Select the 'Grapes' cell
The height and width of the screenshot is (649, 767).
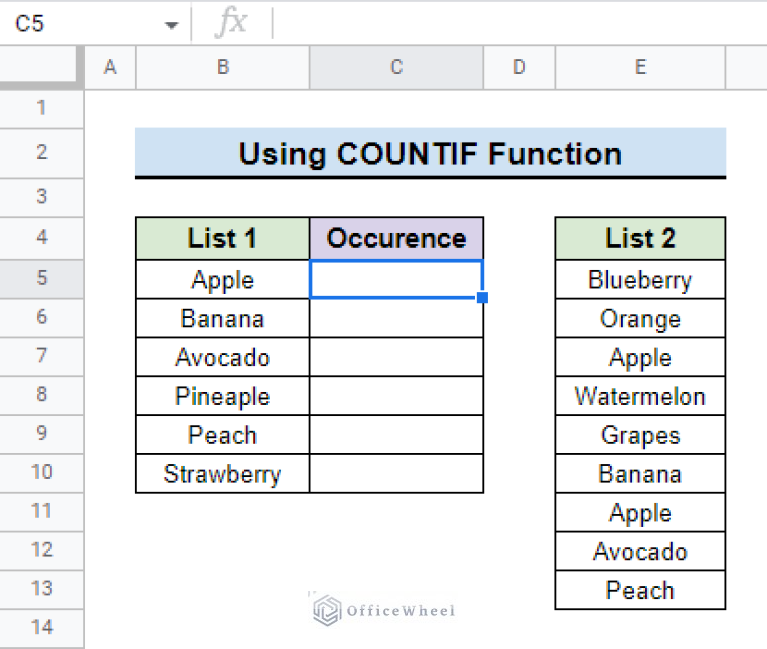[640, 435]
